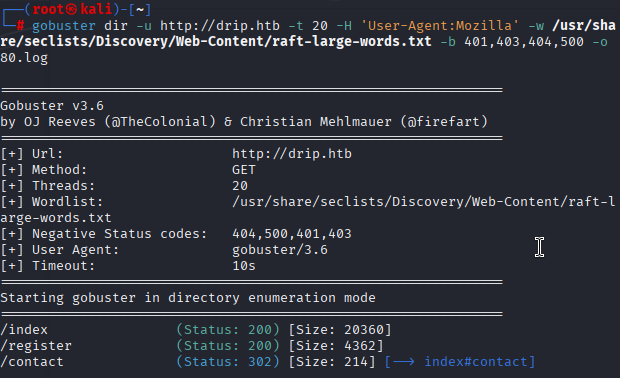The height and width of the screenshot is (378, 620).
Task: Click the '@firefart' author handle
Action: (444, 122)
